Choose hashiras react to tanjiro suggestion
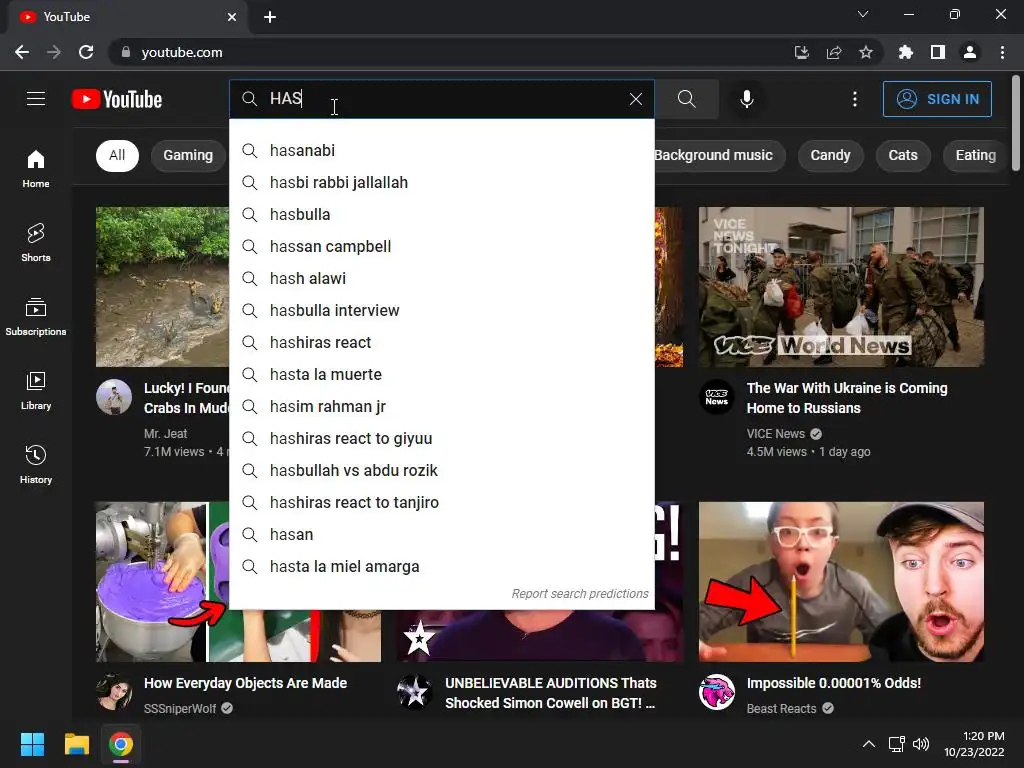Image resolution: width=1024 pixels, height=768 pixels. (x=441, y=502)
